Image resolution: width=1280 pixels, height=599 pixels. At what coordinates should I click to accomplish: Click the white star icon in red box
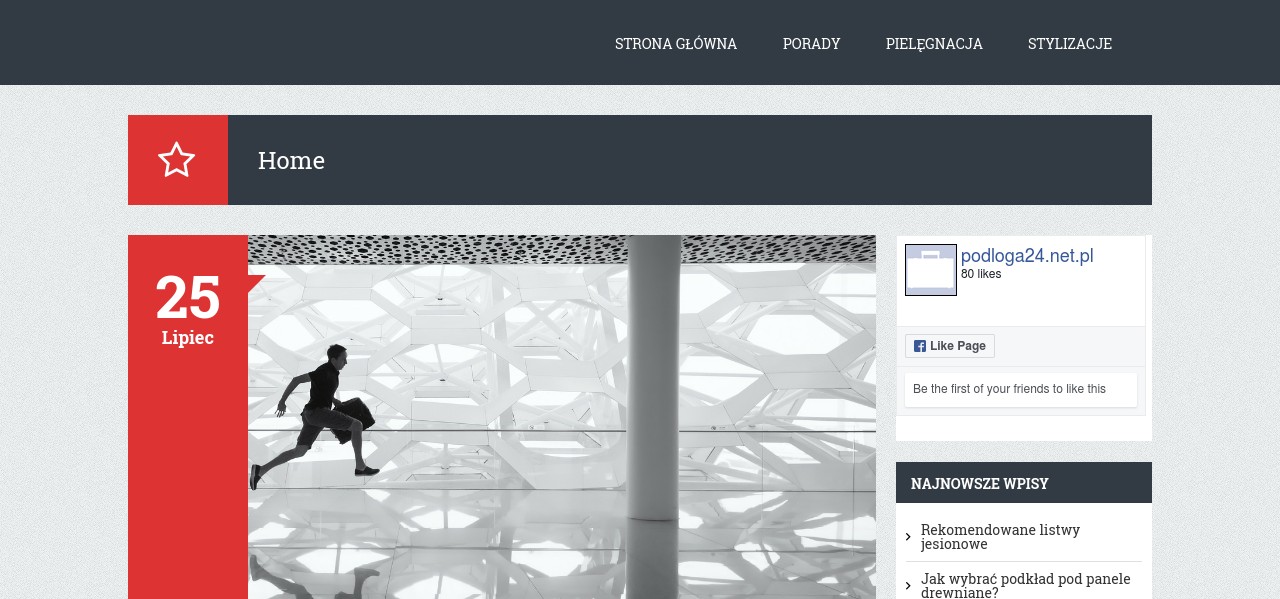click(177, 160)
